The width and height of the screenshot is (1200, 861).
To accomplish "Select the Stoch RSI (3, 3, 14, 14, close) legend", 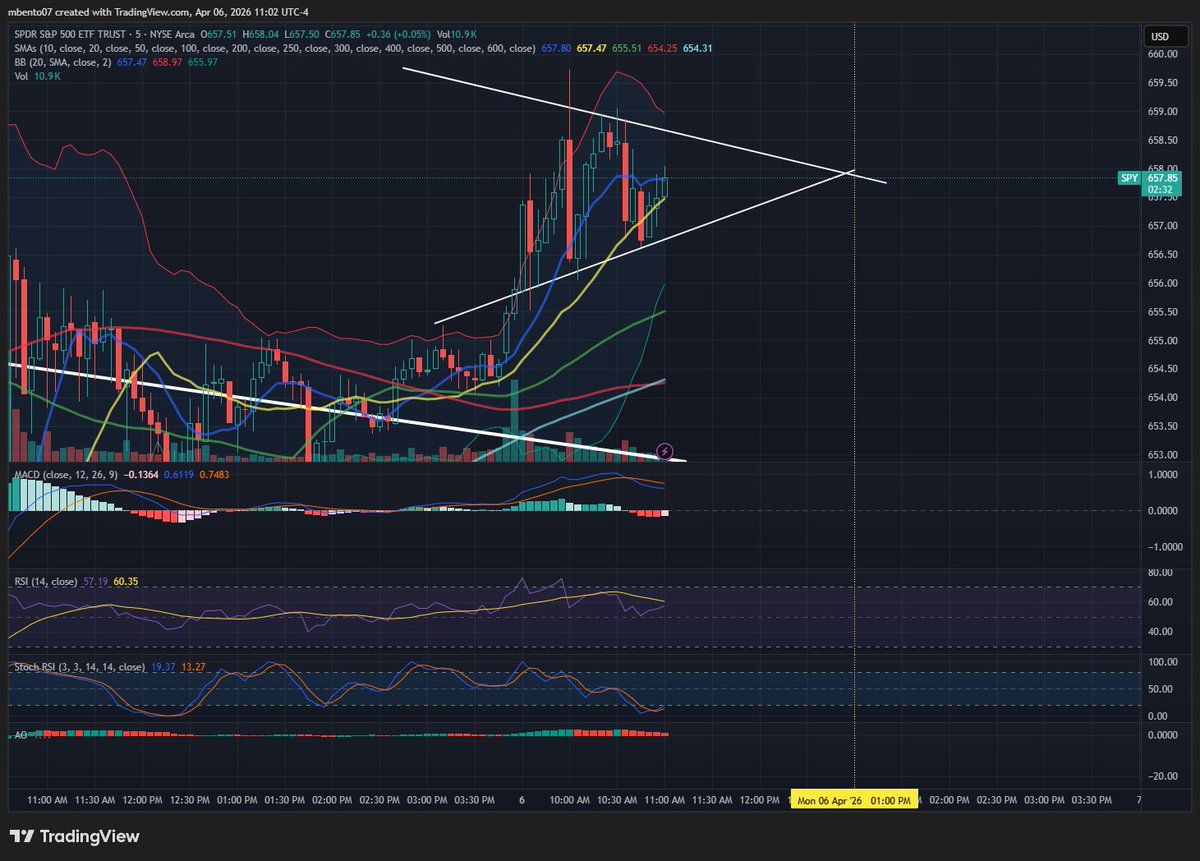I will coord(80,666).
